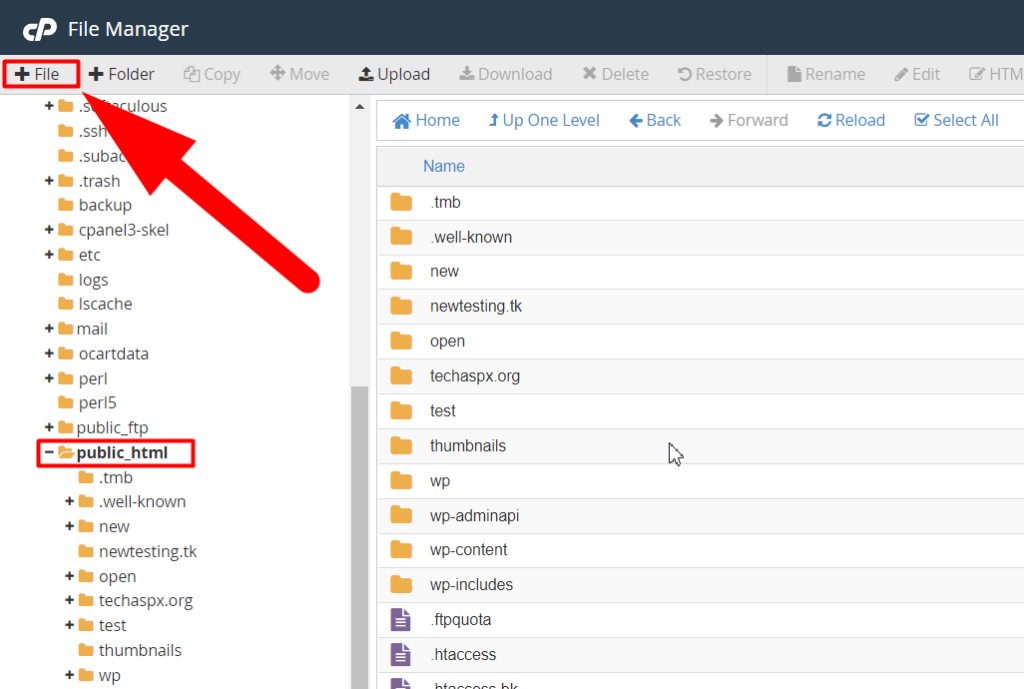Create a new file with File button
Image resolution: width=1024 pixels, height=689 pixels.
click(x=38, y=74)
